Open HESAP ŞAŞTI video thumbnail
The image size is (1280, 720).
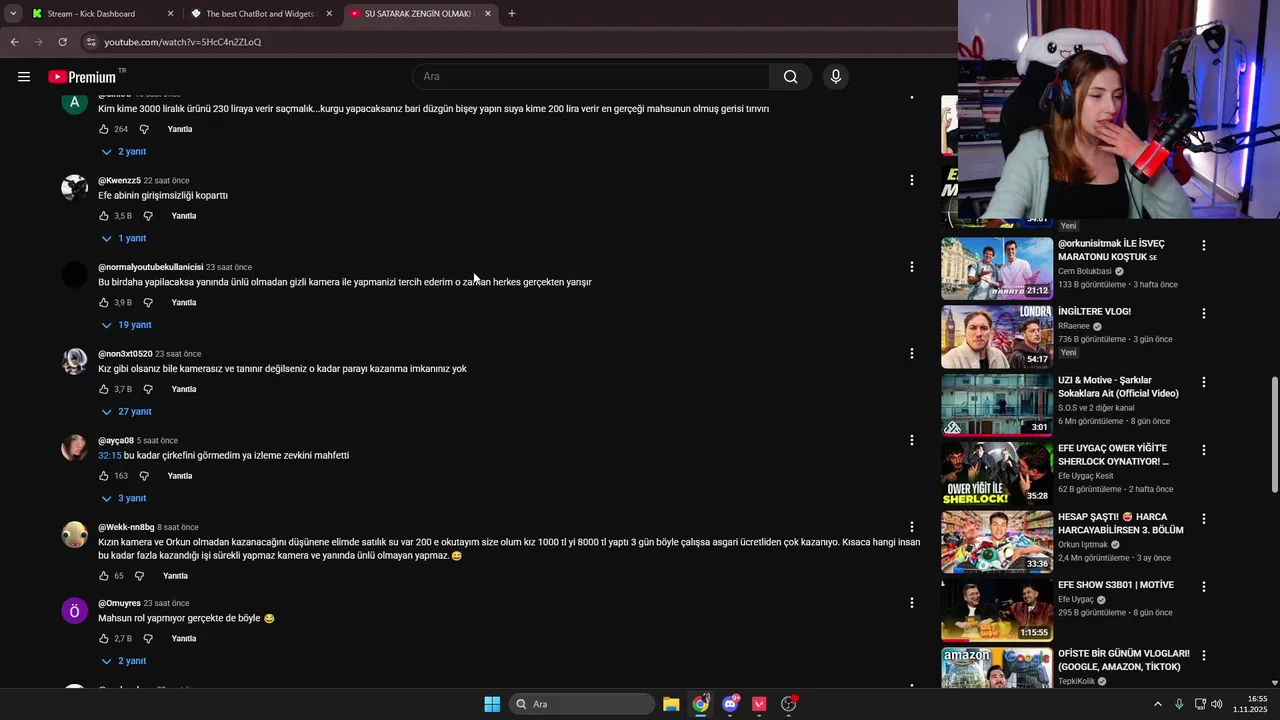pyautogui.click(x=997, y=542)
